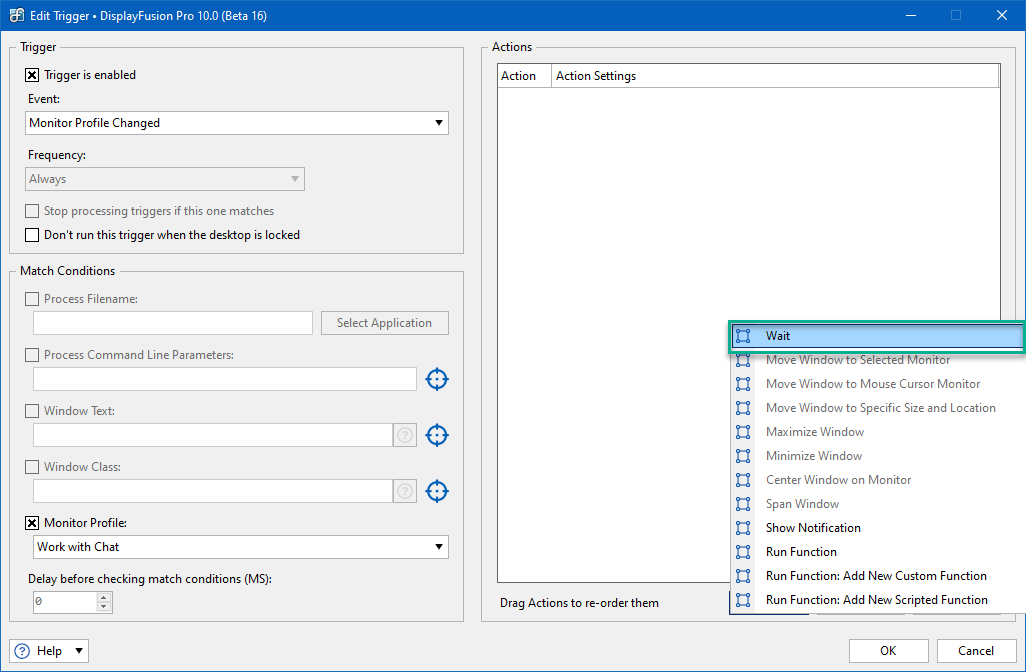Open Monitor Profile dropdown showing Work with Chat
The height and width of the screenshot is (672, 1026).
coord(241,547)
